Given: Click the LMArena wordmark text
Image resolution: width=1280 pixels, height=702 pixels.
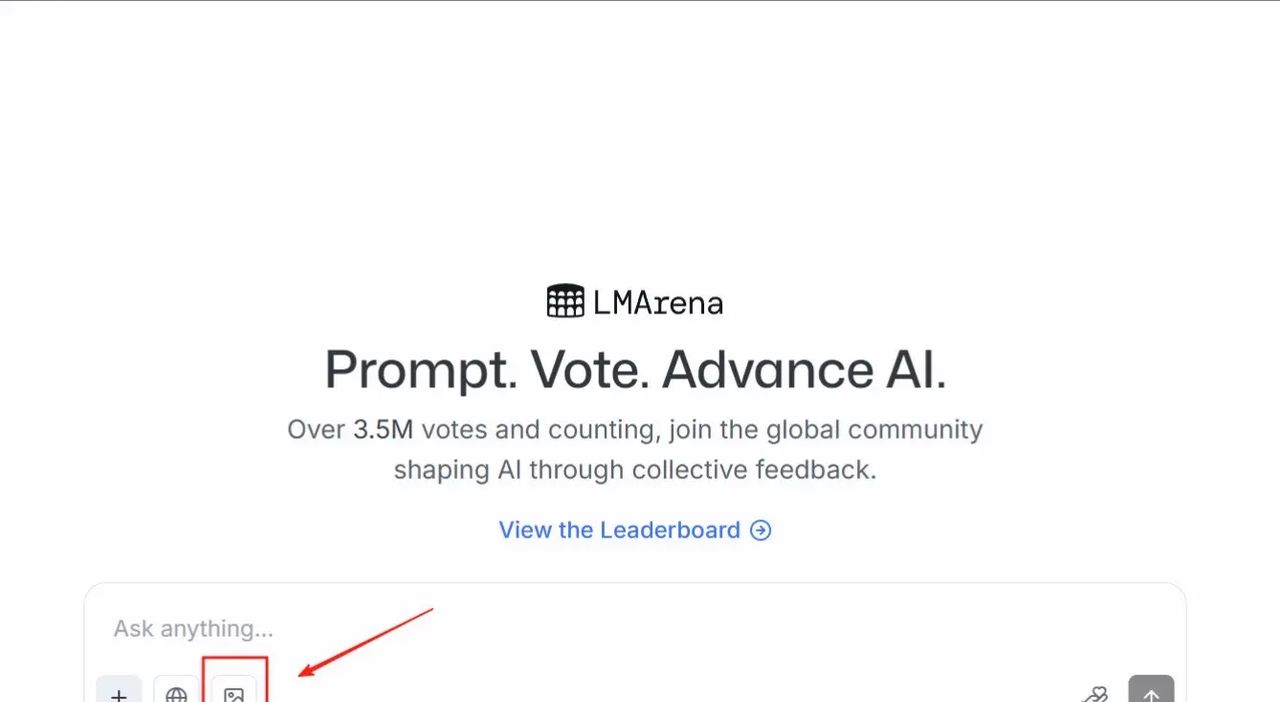Looking at the screenshot, I should coord(658,302).
